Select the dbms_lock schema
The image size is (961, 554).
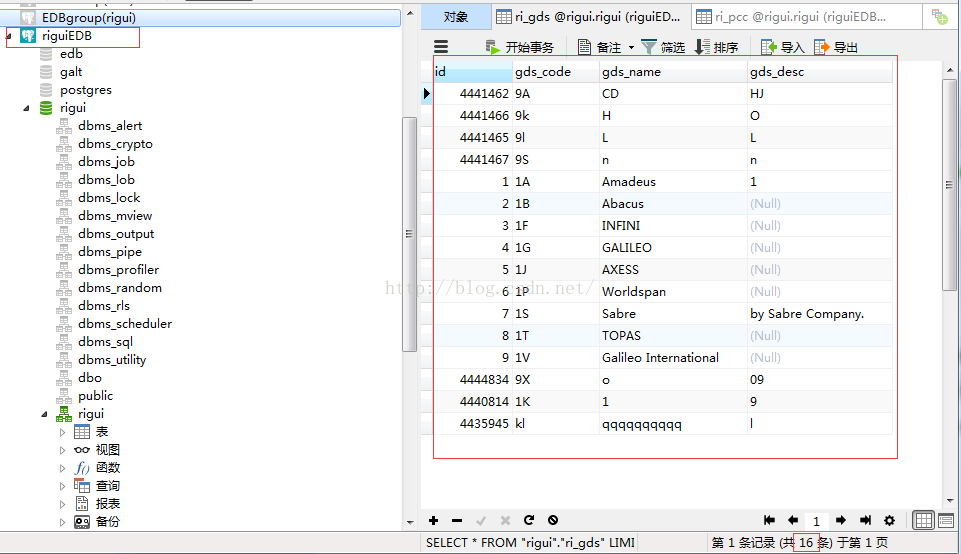(109, 198)
